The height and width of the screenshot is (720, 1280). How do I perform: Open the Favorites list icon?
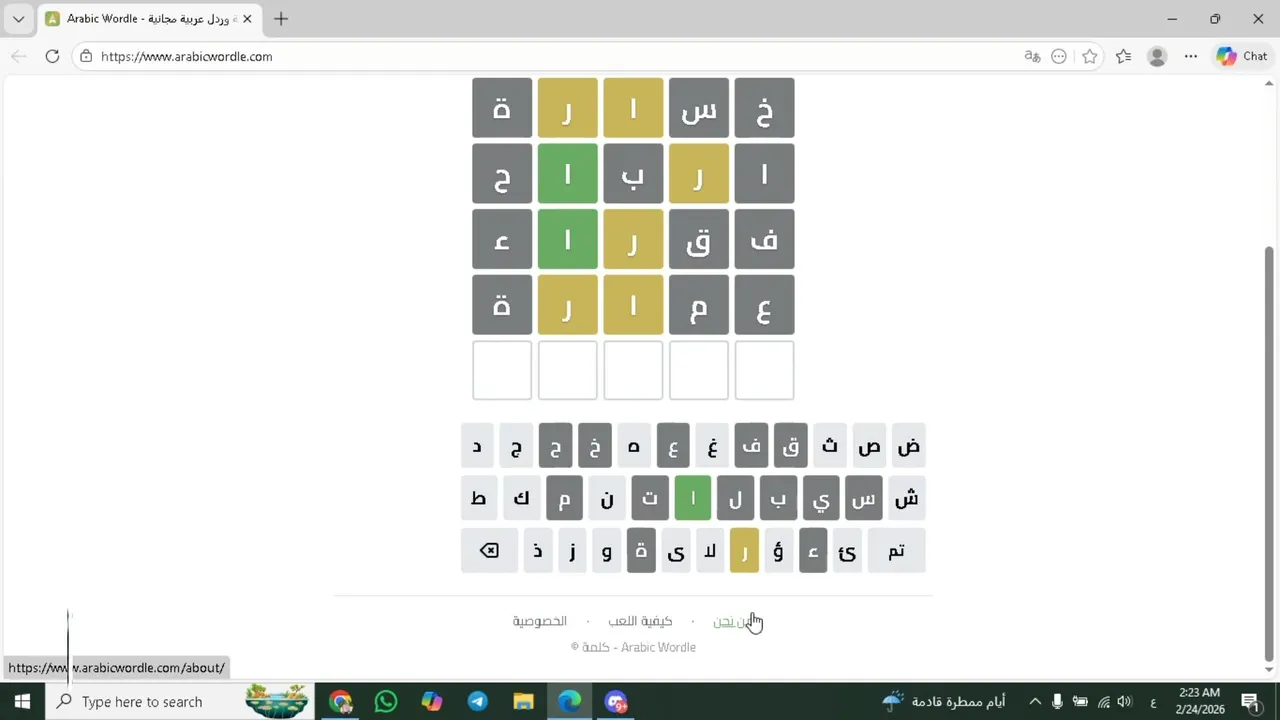click(1124, 57)
